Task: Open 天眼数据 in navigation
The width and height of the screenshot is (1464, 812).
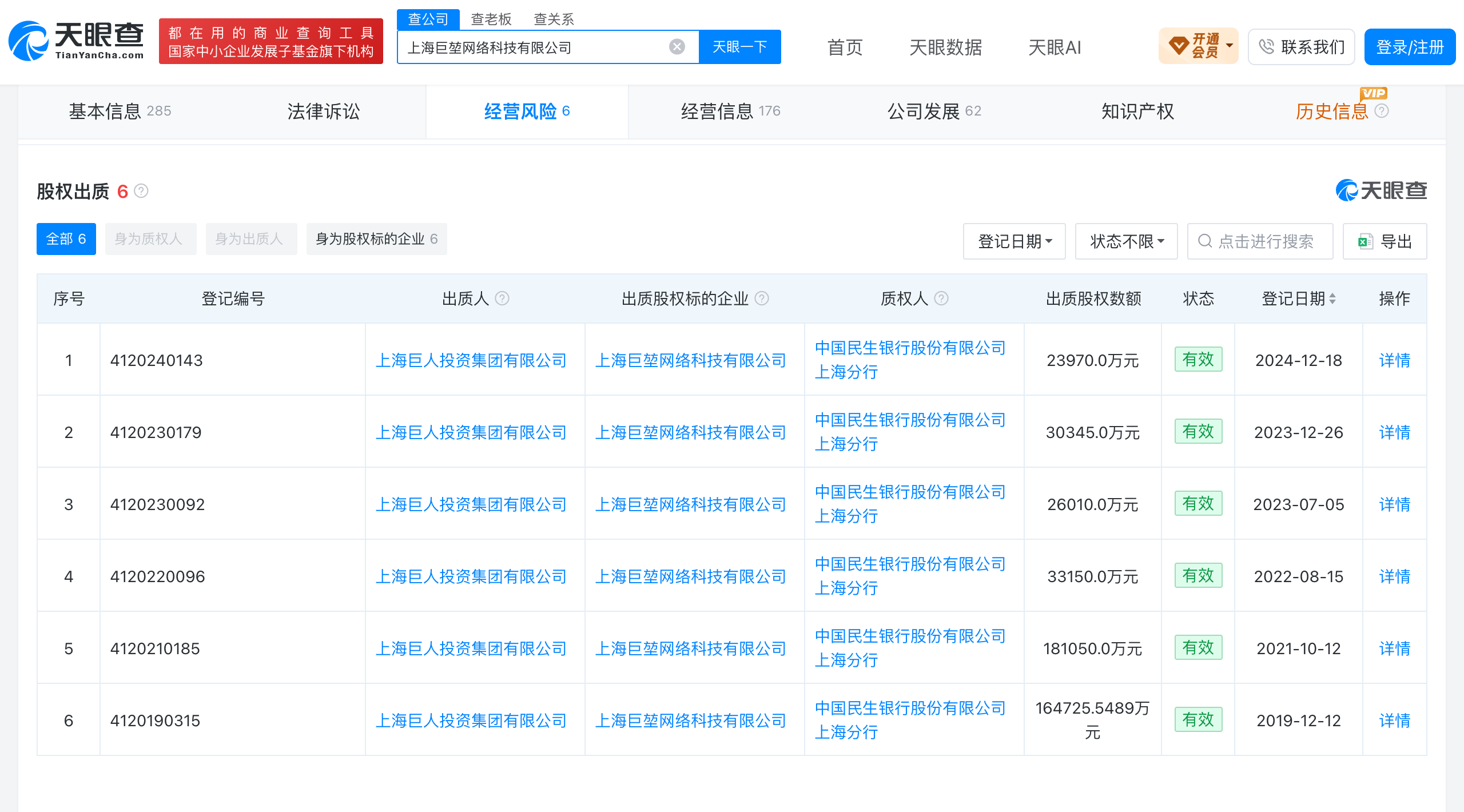Action: pos(946,47)
